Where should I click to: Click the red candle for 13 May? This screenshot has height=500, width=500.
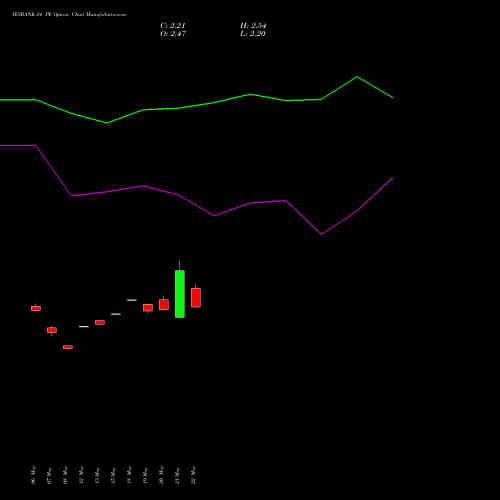pos(100,322)
